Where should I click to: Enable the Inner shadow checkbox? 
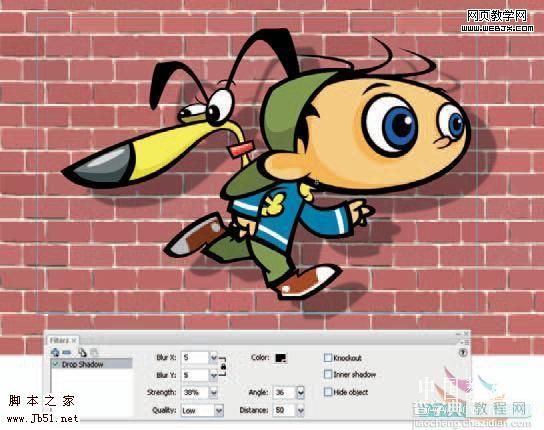(328, 374)
